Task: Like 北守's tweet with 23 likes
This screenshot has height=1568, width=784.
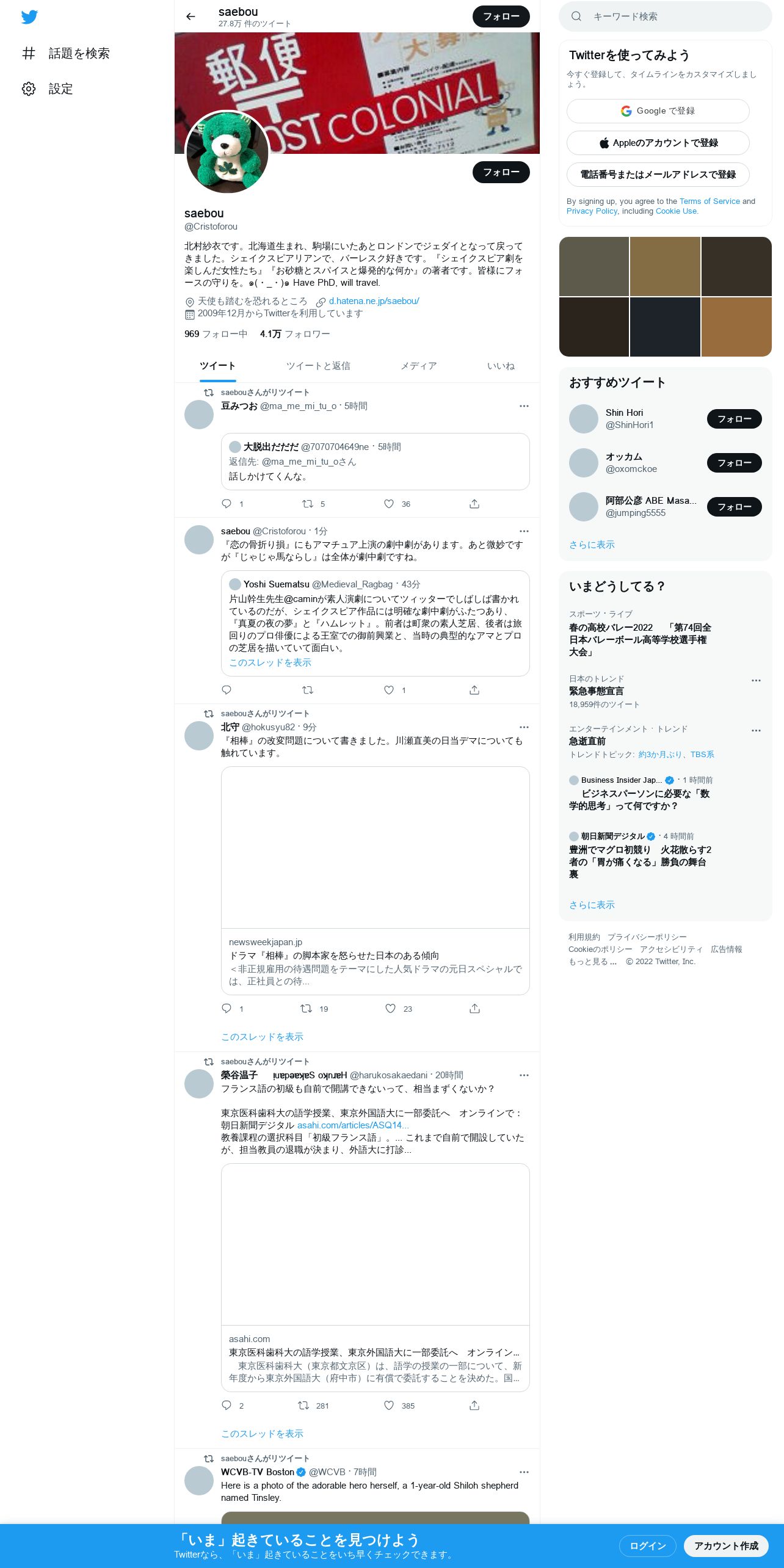Action: 390,1009
